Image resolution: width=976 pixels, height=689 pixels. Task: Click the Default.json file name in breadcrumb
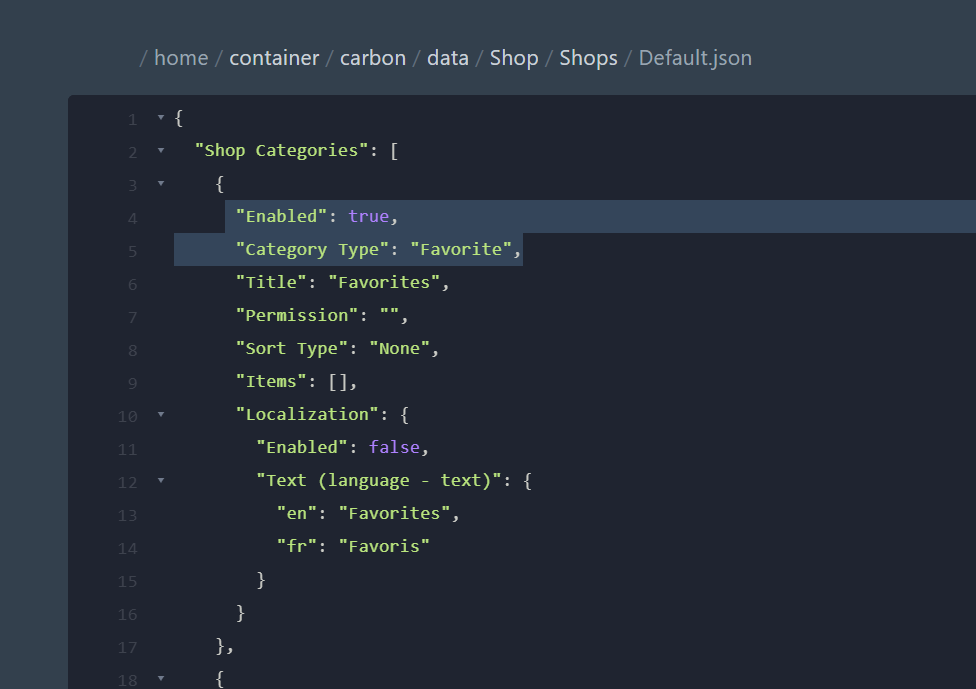click(x=695, y=58)
